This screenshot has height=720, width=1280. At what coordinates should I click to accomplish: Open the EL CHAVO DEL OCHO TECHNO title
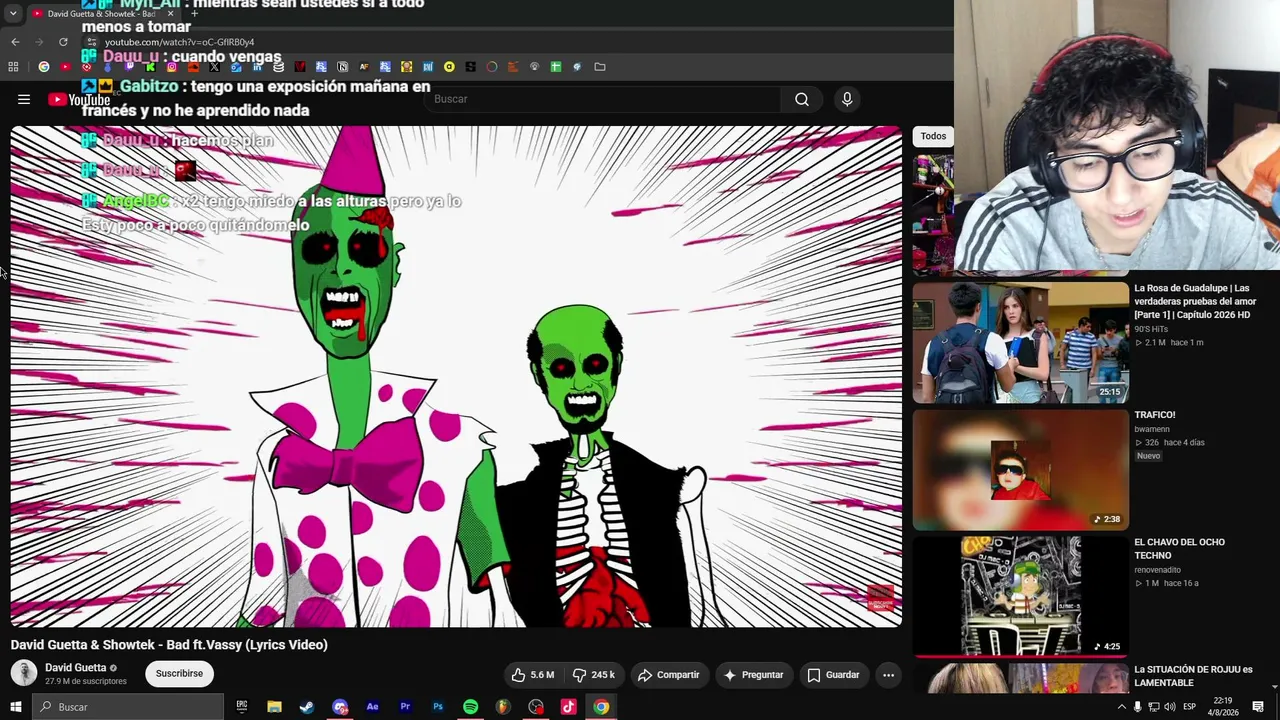(1179, 549)
